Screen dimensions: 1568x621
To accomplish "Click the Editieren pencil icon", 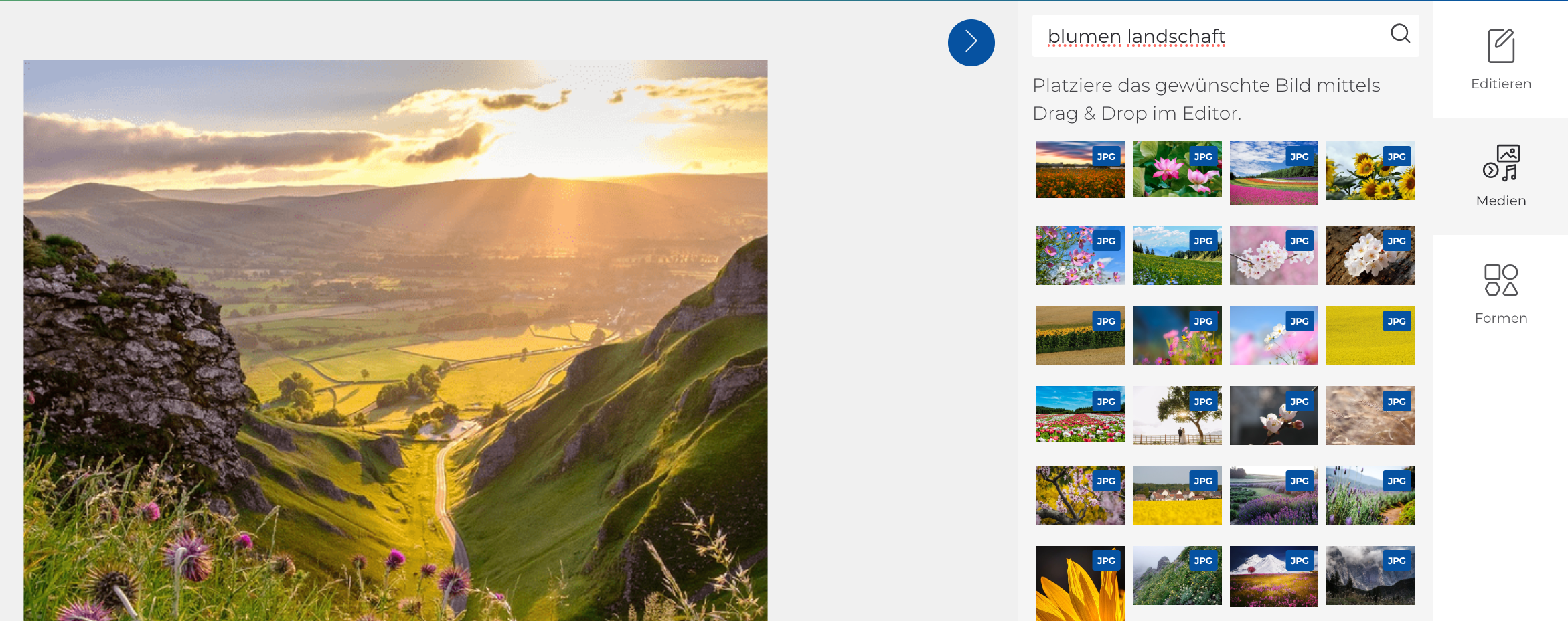I will (1501, 46).
